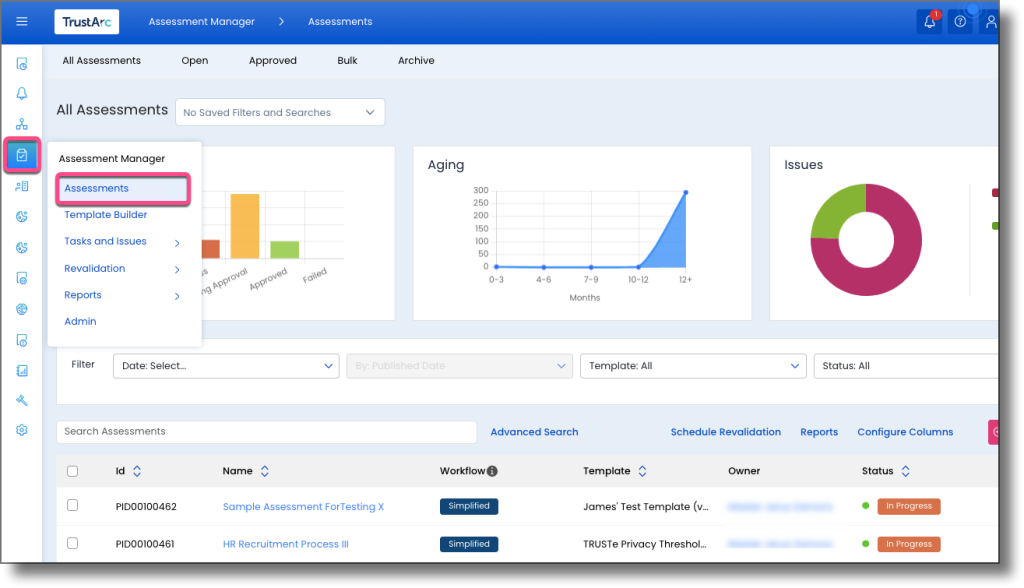This screenshot has width=1024, height=588.
Task: Open the help question mark icon
Action: (960, 22)
